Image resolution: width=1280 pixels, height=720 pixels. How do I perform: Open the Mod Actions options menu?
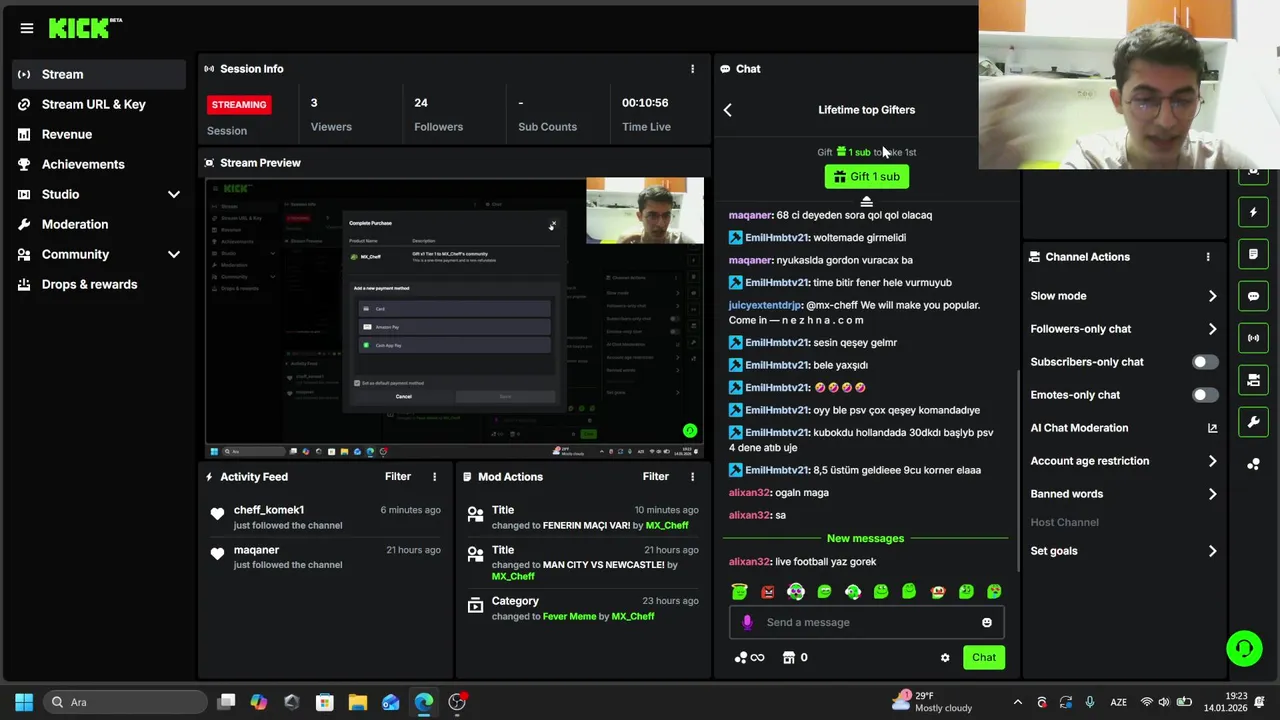pos(692,477)
